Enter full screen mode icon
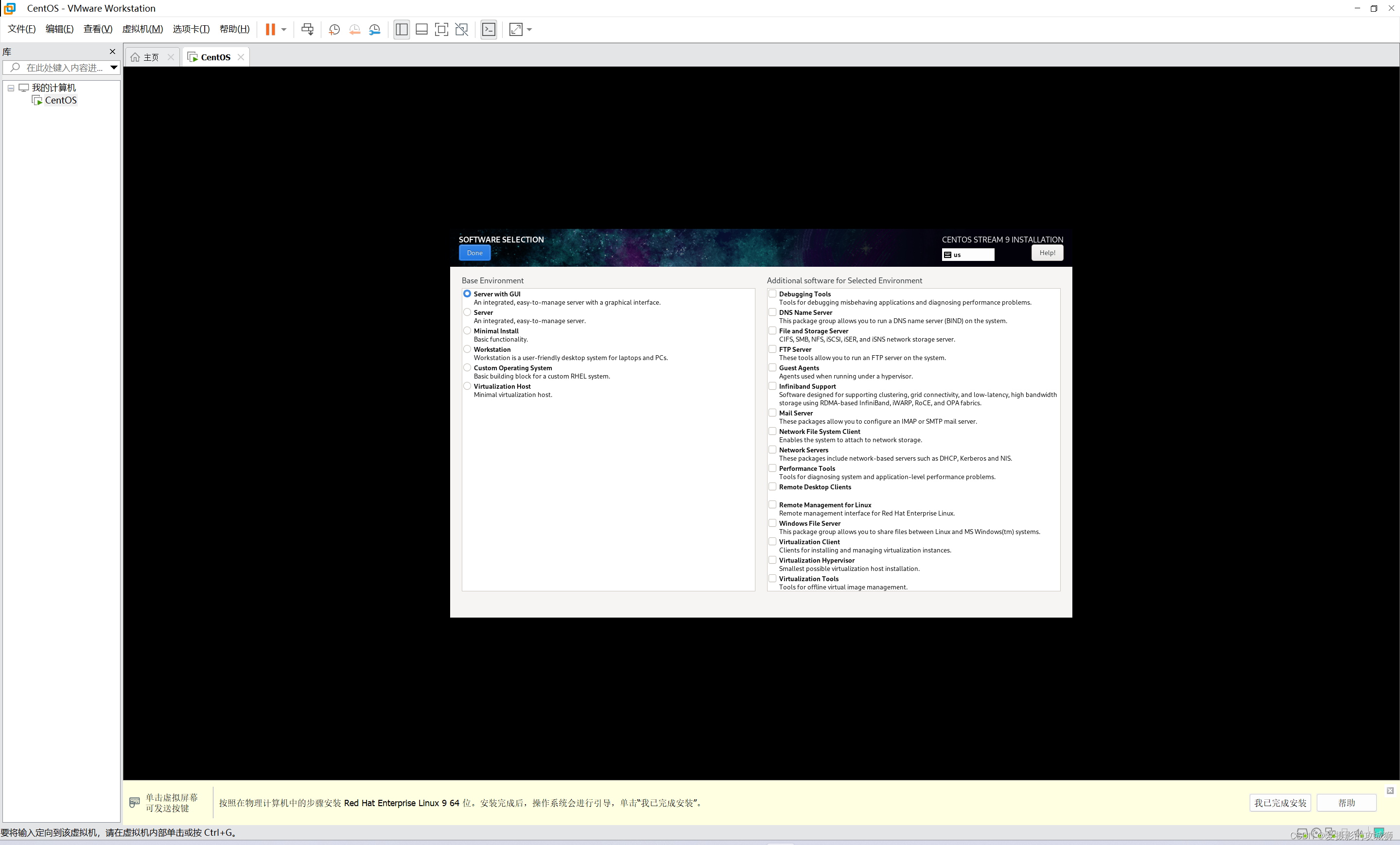Image resolution: width=1400 pixels, height=845 pixels. pos(441,30)
